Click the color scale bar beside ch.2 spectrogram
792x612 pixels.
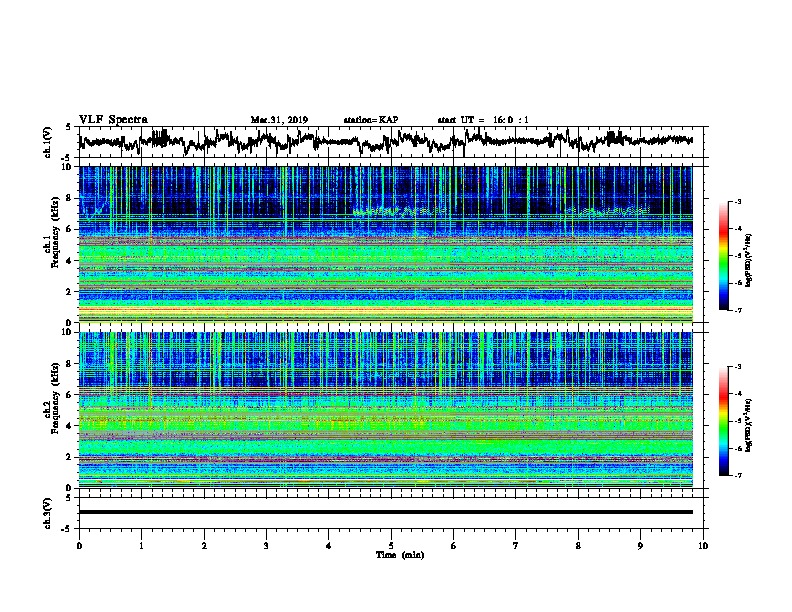[x=723, y=421]
